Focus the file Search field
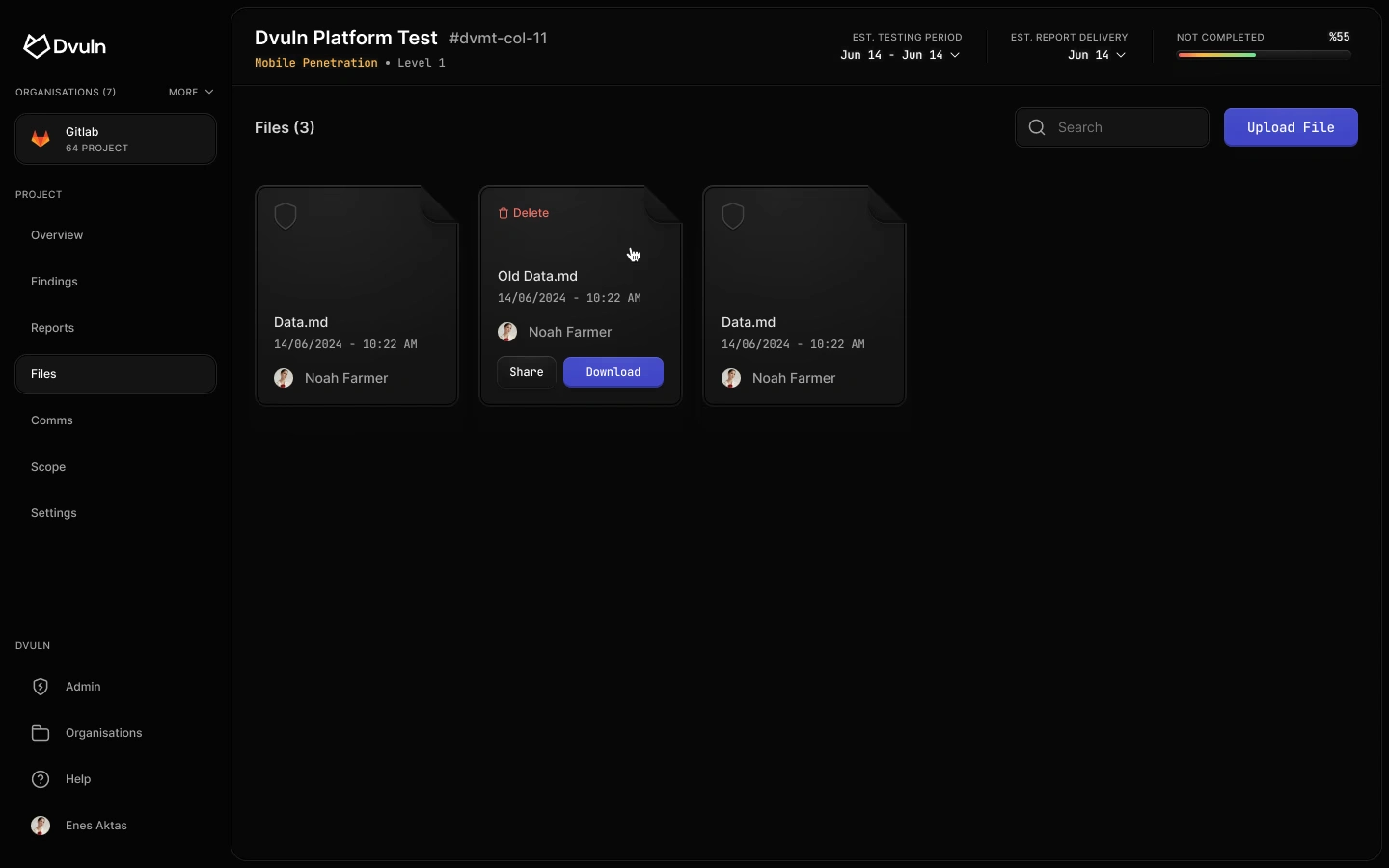Viewport: 1389px width, 868px height. (1113, 127)
